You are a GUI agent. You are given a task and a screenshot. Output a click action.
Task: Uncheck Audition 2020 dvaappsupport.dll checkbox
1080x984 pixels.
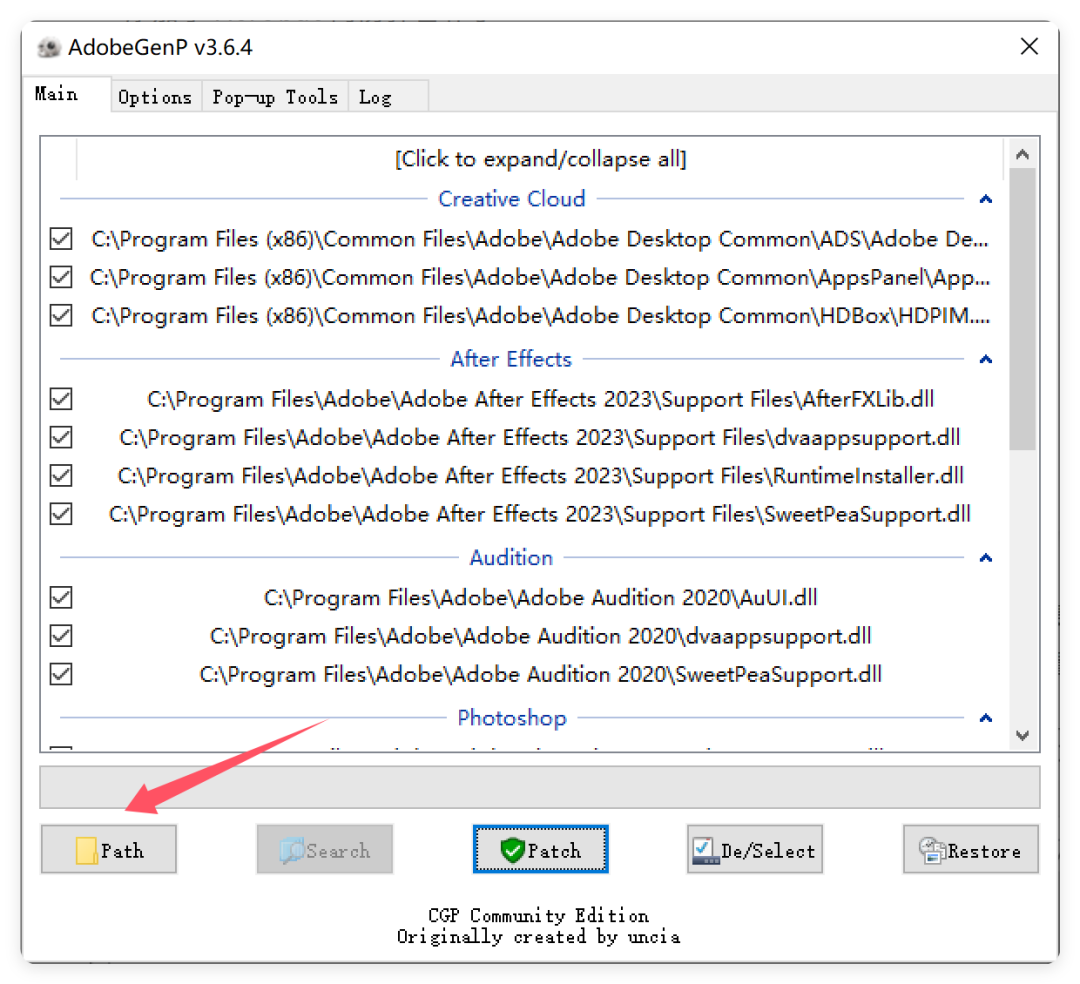61,636
